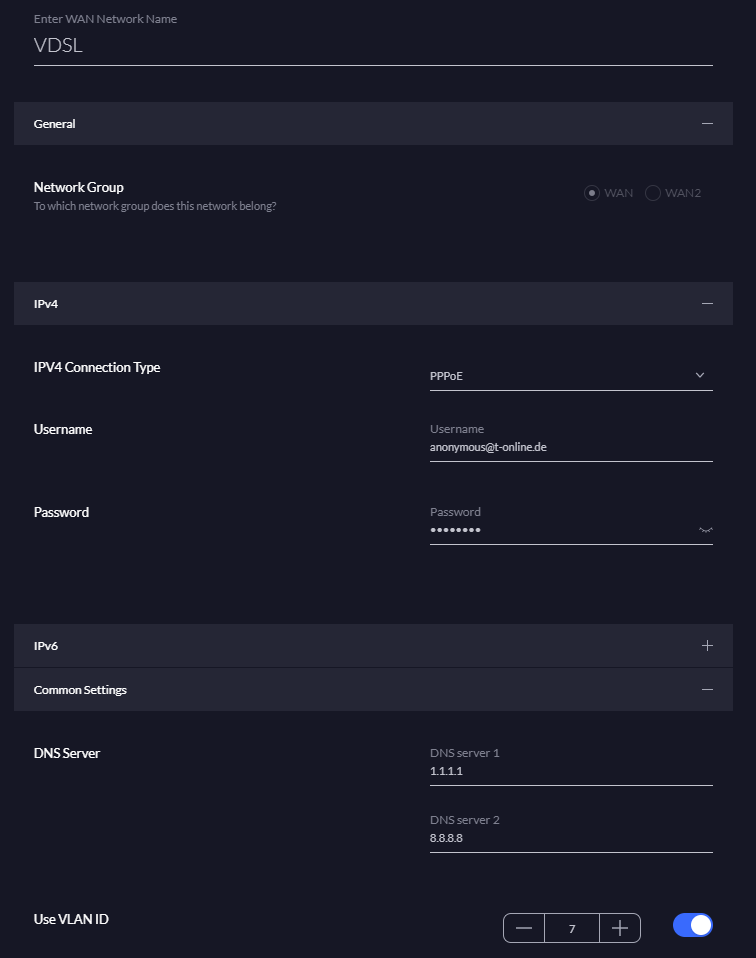The width and height of the screenshot is (756, 958).
Task: Click the IPv6 section header
Action: (46, 646)
